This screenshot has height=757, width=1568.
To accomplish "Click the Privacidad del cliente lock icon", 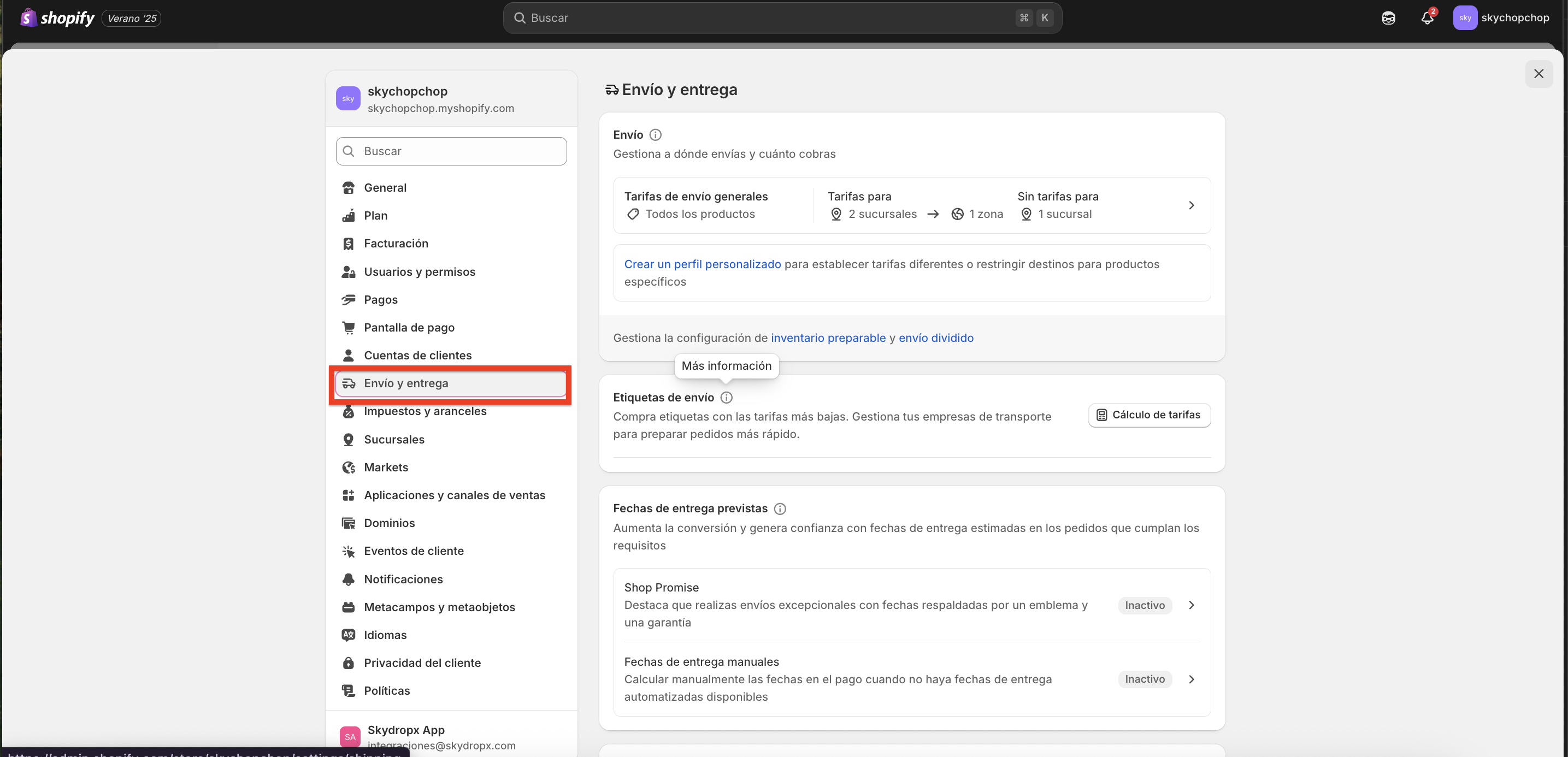I will click(x=348, y=663).
